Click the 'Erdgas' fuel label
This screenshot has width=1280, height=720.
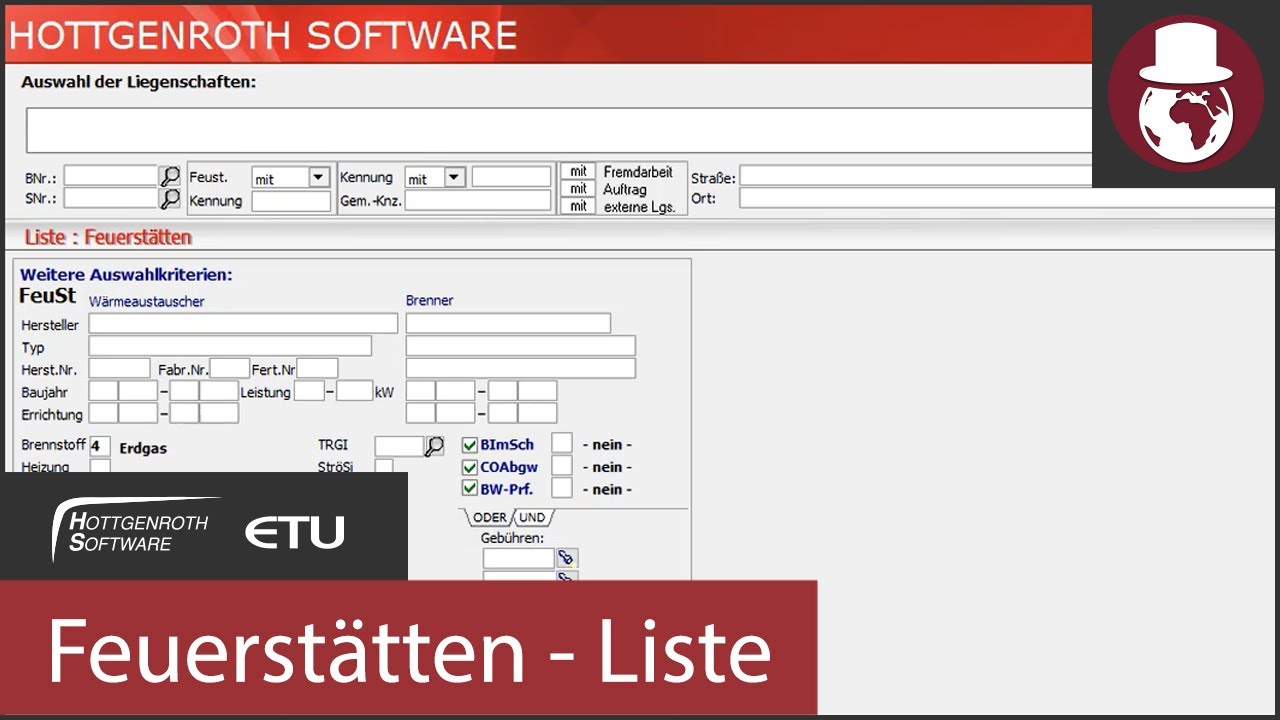[142, 447]
